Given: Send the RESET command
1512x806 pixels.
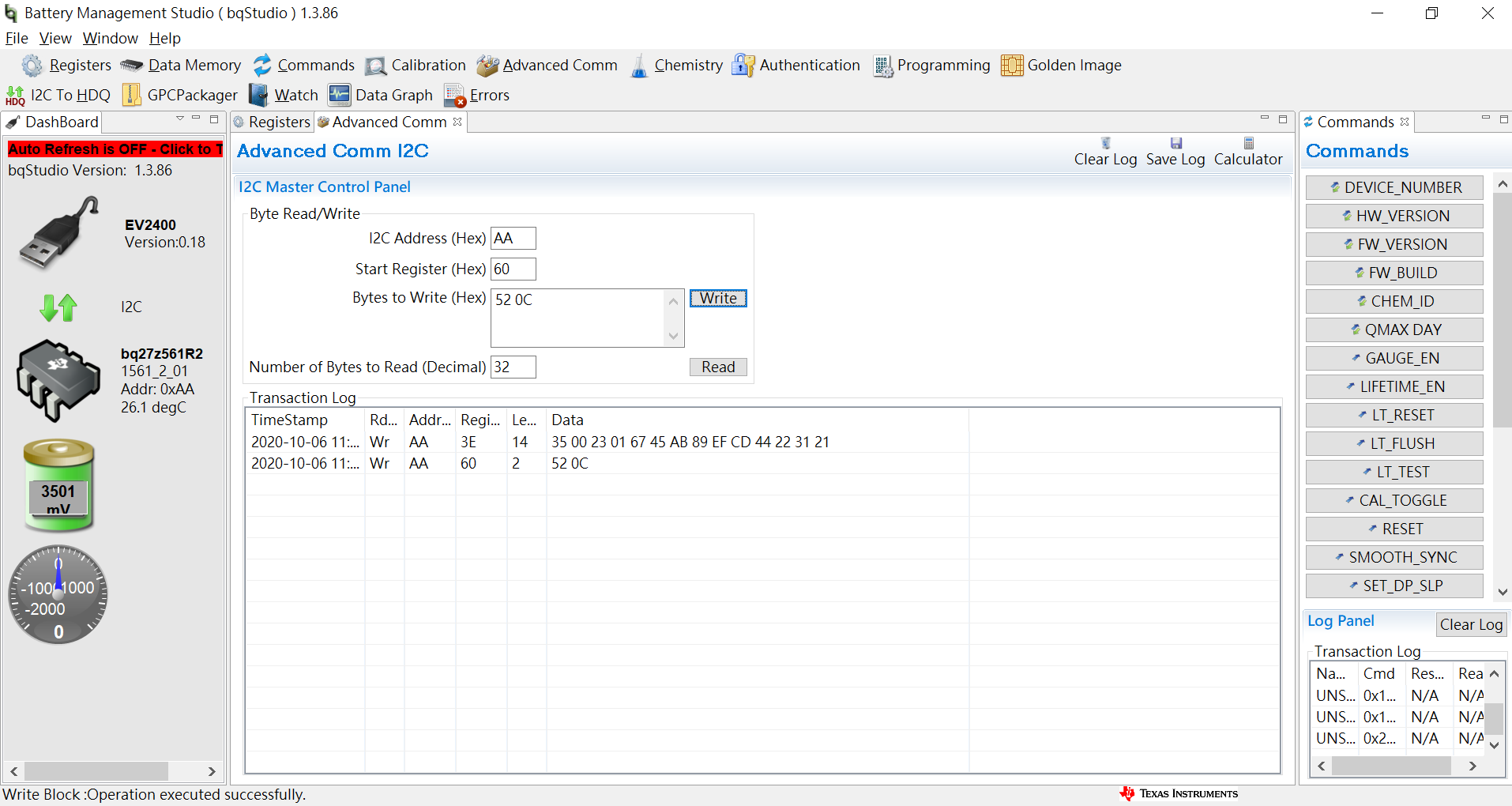Looking at the screenshot, I should tap(1394, 529).
